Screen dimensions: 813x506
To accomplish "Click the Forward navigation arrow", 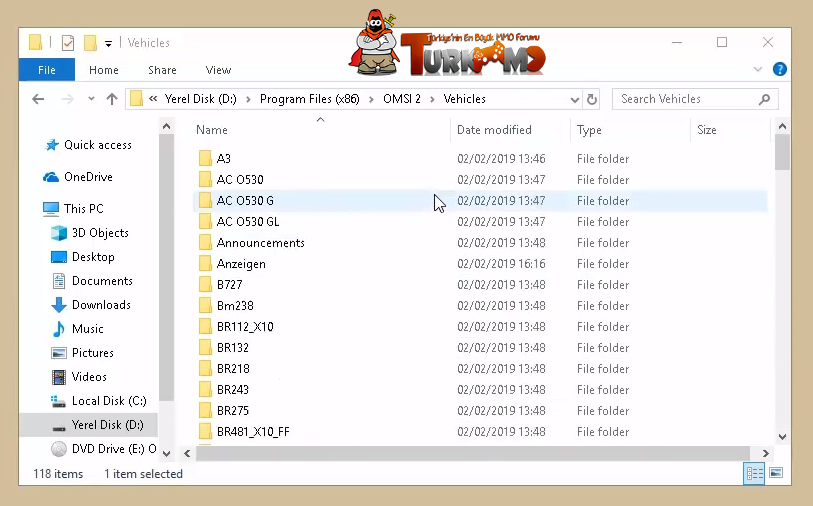I will tap(67, 99).
